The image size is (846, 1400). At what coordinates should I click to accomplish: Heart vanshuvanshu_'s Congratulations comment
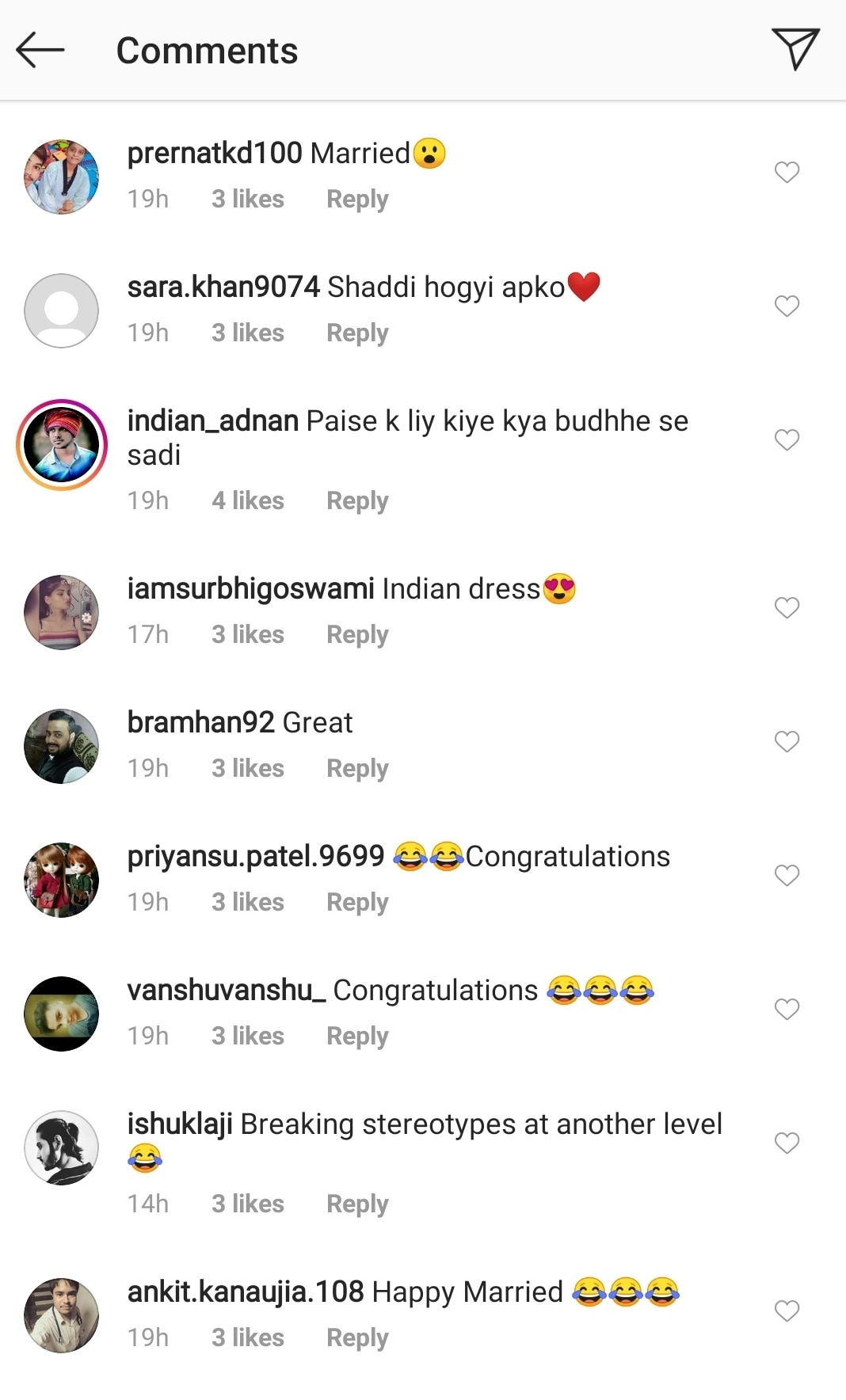[787, 1009]
